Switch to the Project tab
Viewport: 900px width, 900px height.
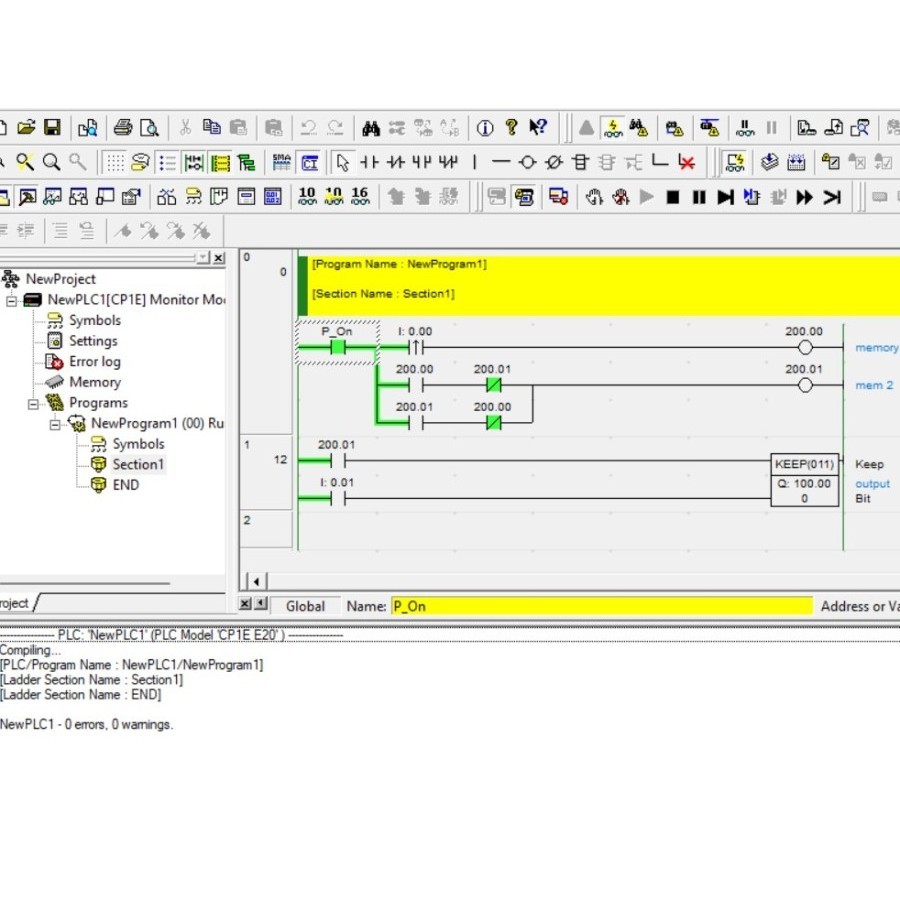tap(14, 603)
